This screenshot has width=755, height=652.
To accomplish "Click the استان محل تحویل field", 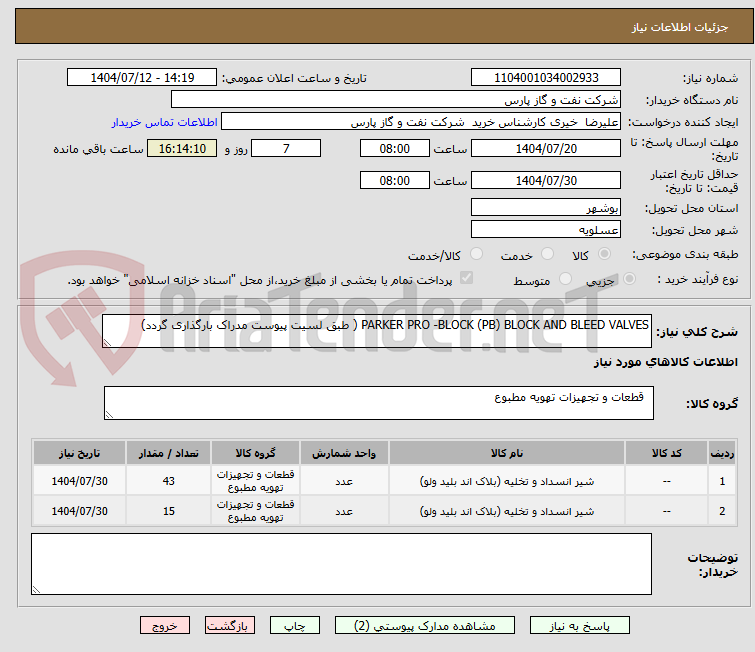I will [545, 208].
